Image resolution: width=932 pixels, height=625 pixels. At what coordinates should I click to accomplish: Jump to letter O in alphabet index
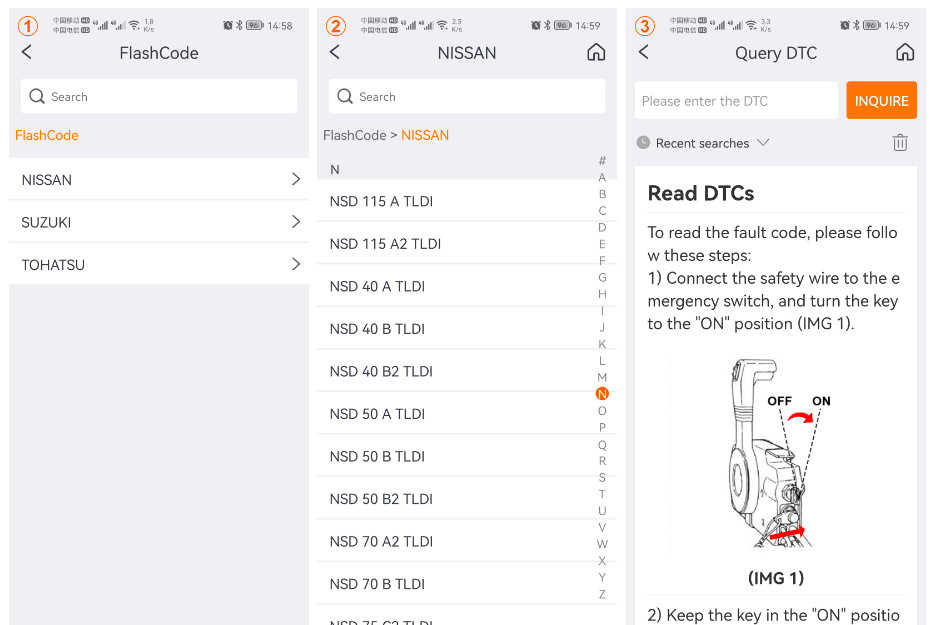pos(602,411)
